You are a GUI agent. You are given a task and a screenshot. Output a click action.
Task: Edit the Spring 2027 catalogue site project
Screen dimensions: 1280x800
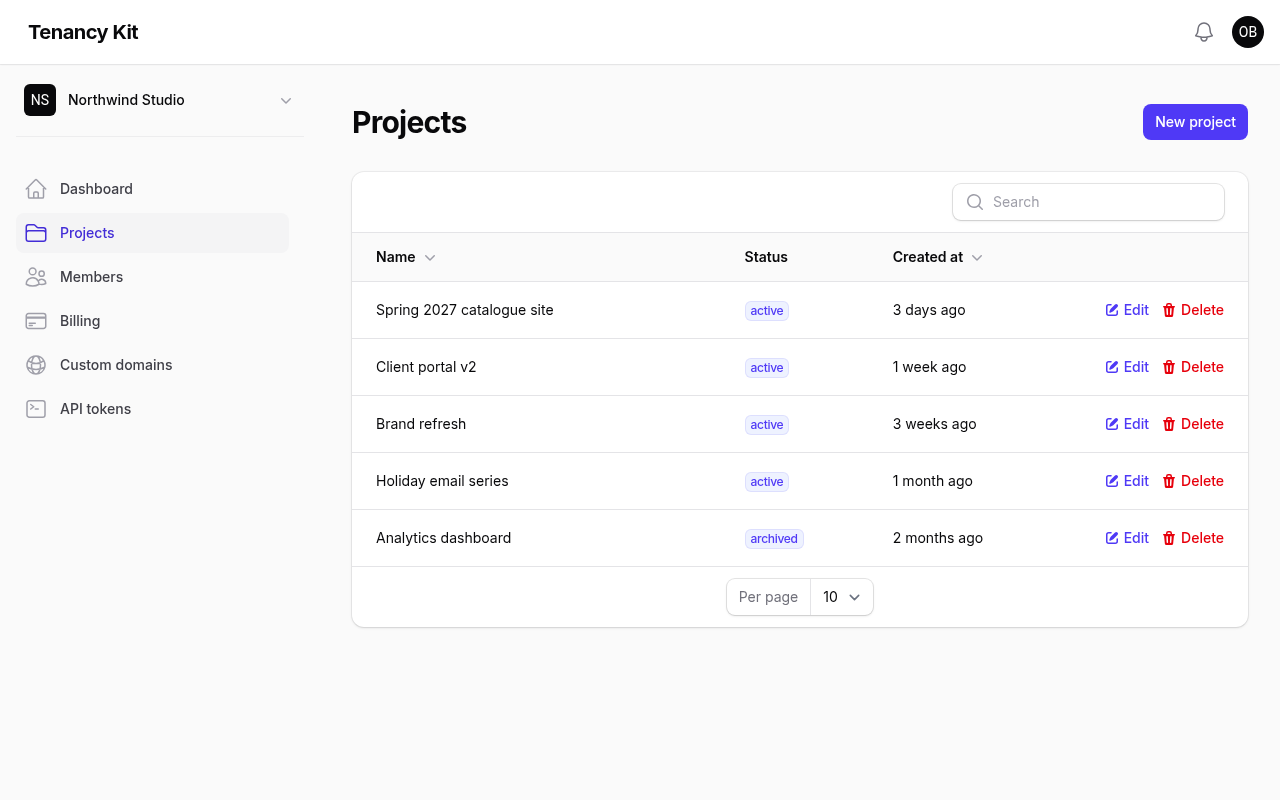1127,310
